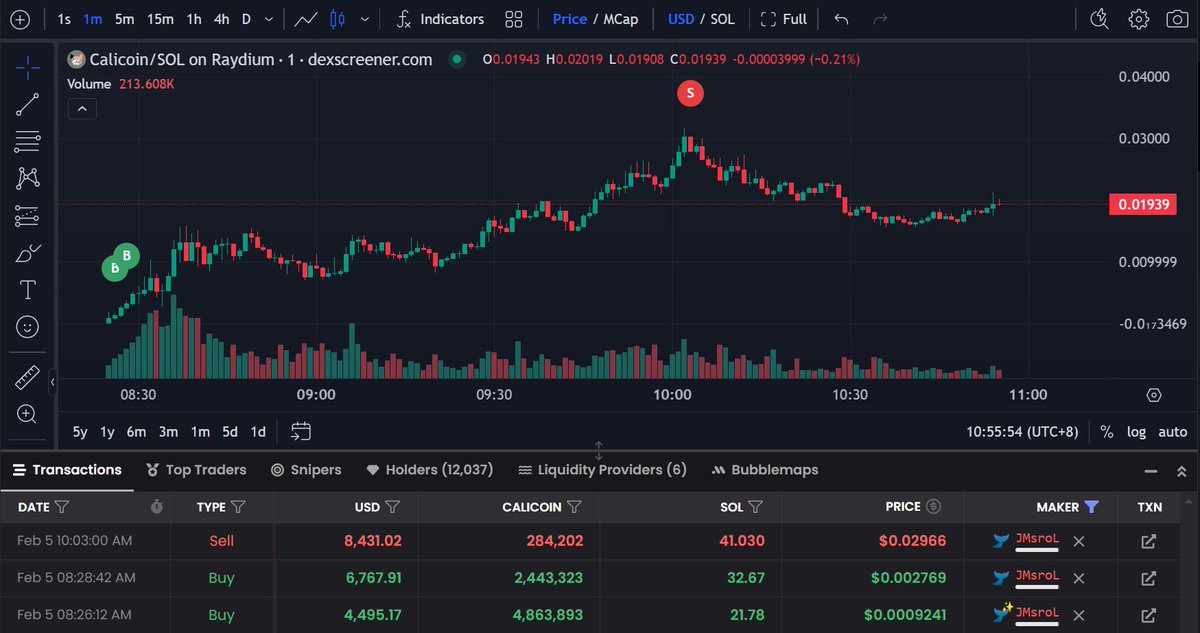1200x633 pixels.
Task: Open the Snipers tab
Action: [306, 470]
